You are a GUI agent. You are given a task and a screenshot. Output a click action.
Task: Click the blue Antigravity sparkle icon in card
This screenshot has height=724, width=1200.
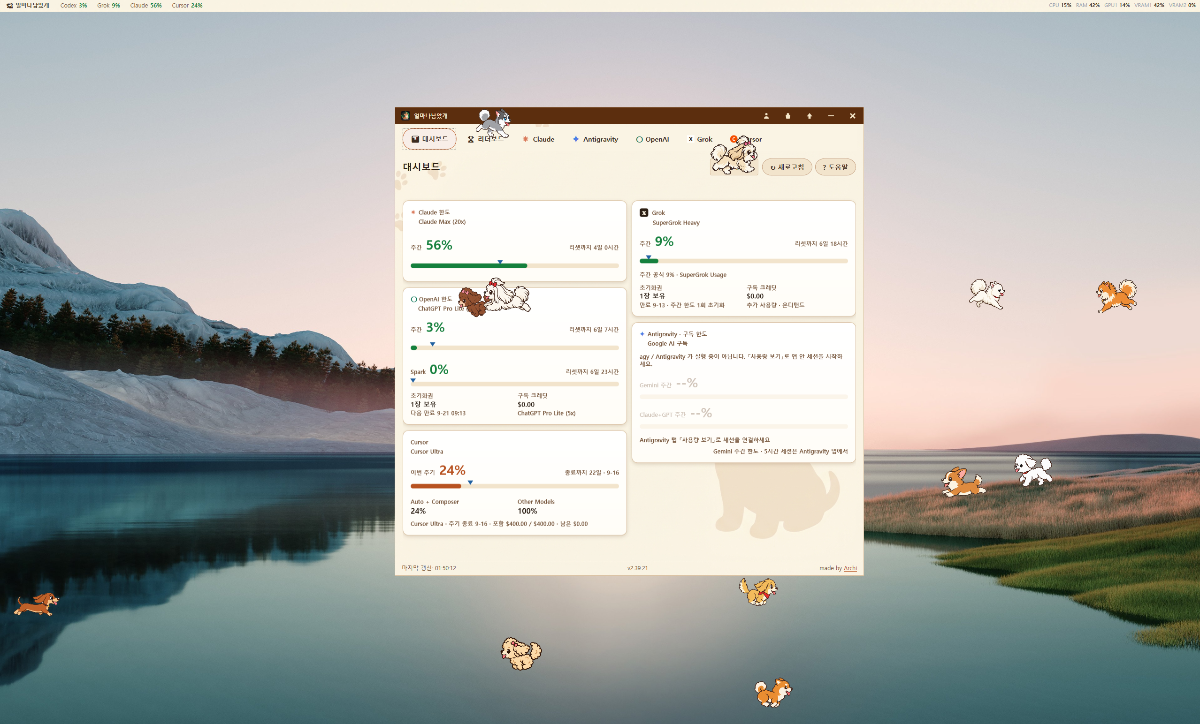tap(642, 333)
